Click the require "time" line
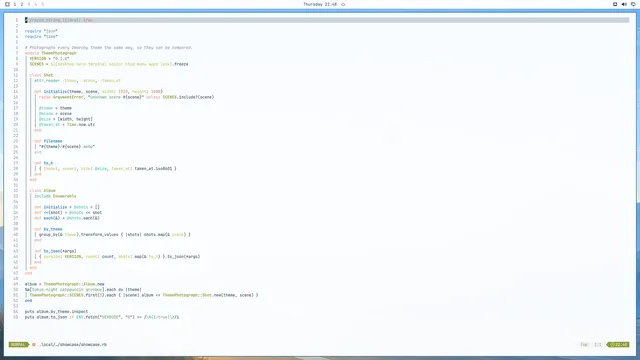This screenshot has width=640, height=360. coord(41,36)
